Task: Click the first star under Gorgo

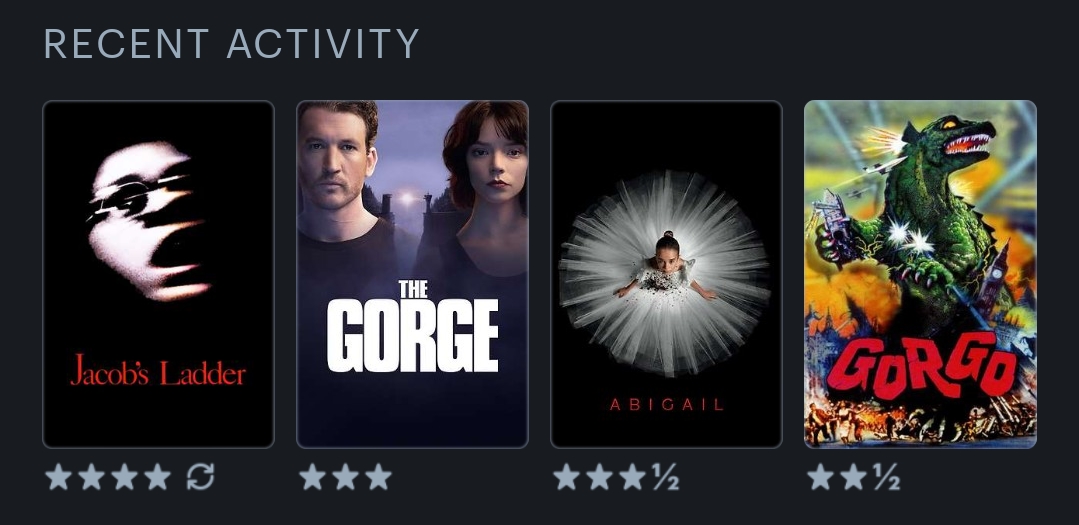Action: pyautogui.click(x=820, y=476)
